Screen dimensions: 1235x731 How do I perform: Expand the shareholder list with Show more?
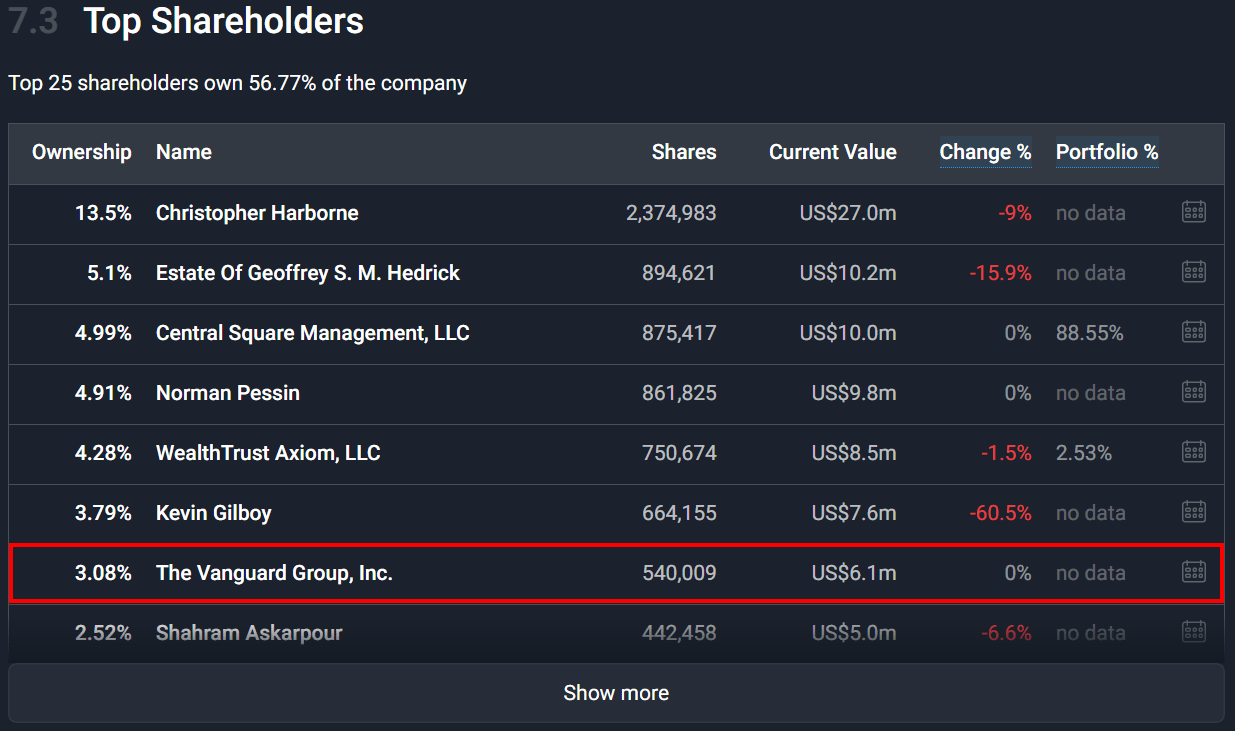616,692
